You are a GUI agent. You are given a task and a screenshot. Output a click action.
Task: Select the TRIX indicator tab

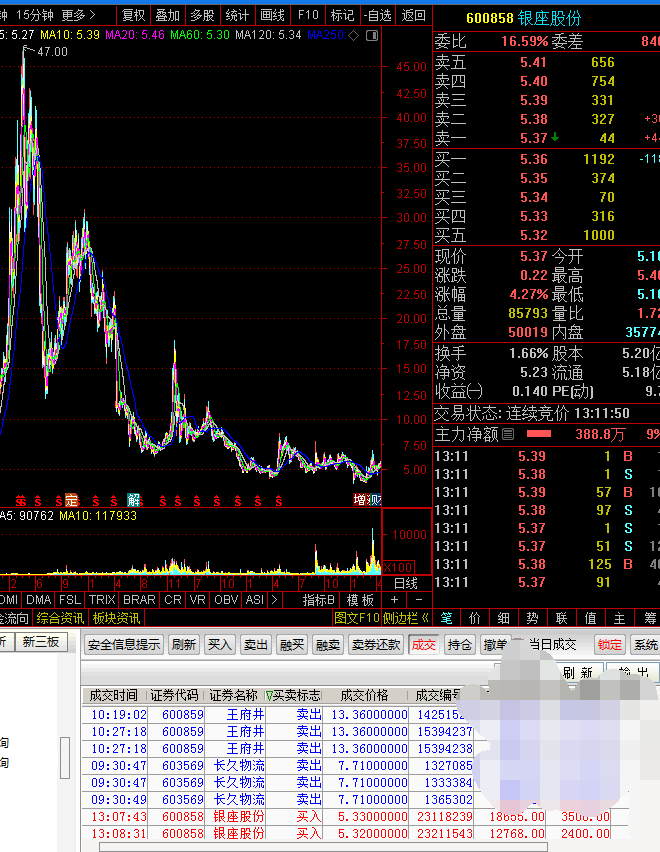(x=103, y=600)
